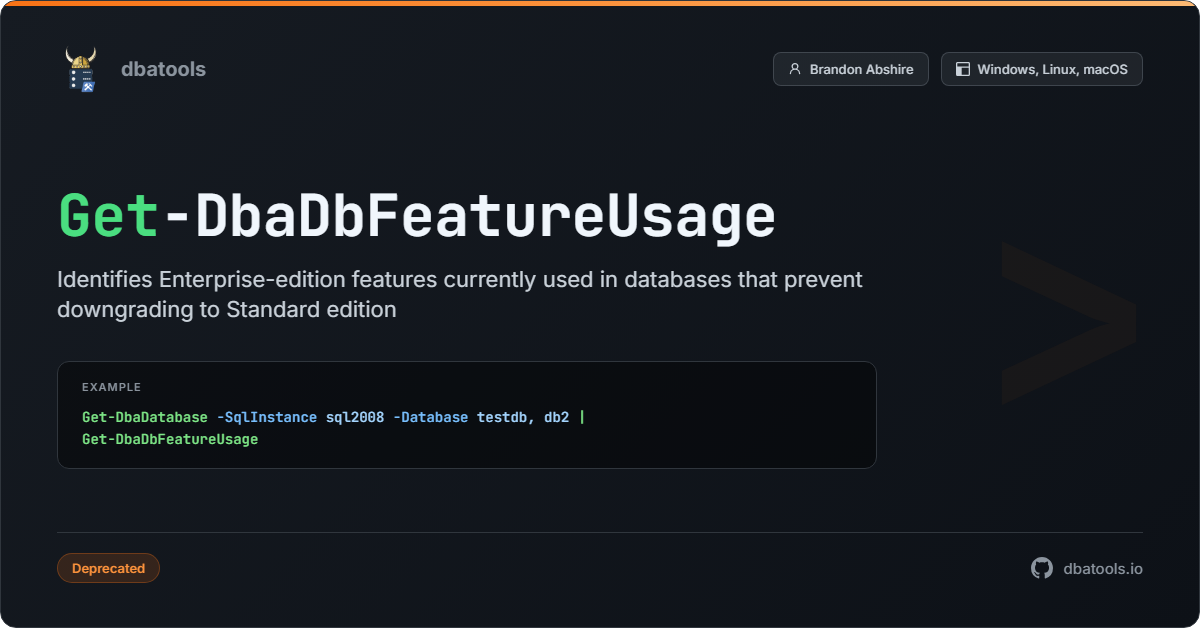Click the green Get verb in title
The image size is (1200, 628).
click(109, 215)
